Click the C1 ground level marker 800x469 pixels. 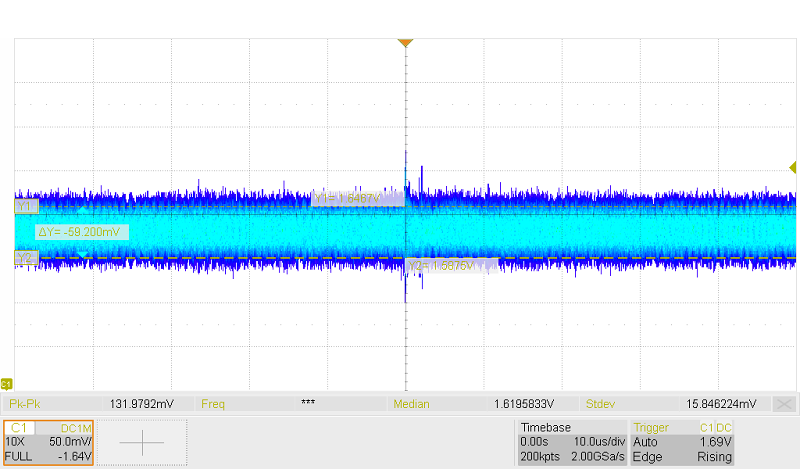(x=7, y=384)
